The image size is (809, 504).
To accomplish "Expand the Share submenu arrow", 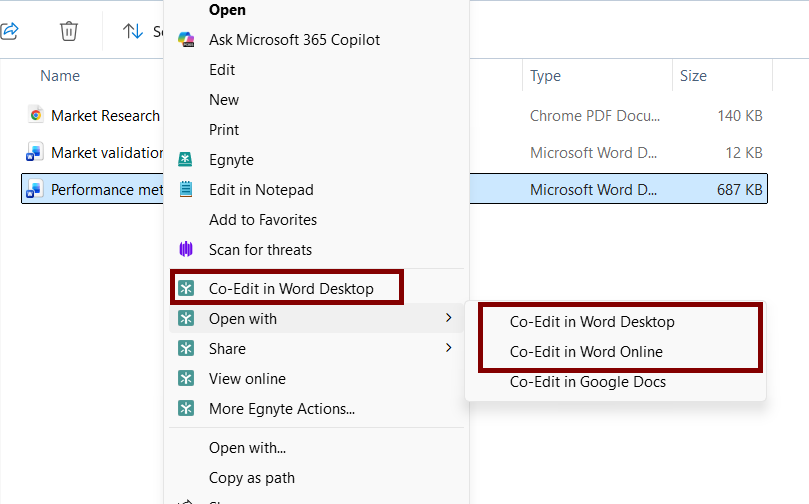I will tap(448, 348).
